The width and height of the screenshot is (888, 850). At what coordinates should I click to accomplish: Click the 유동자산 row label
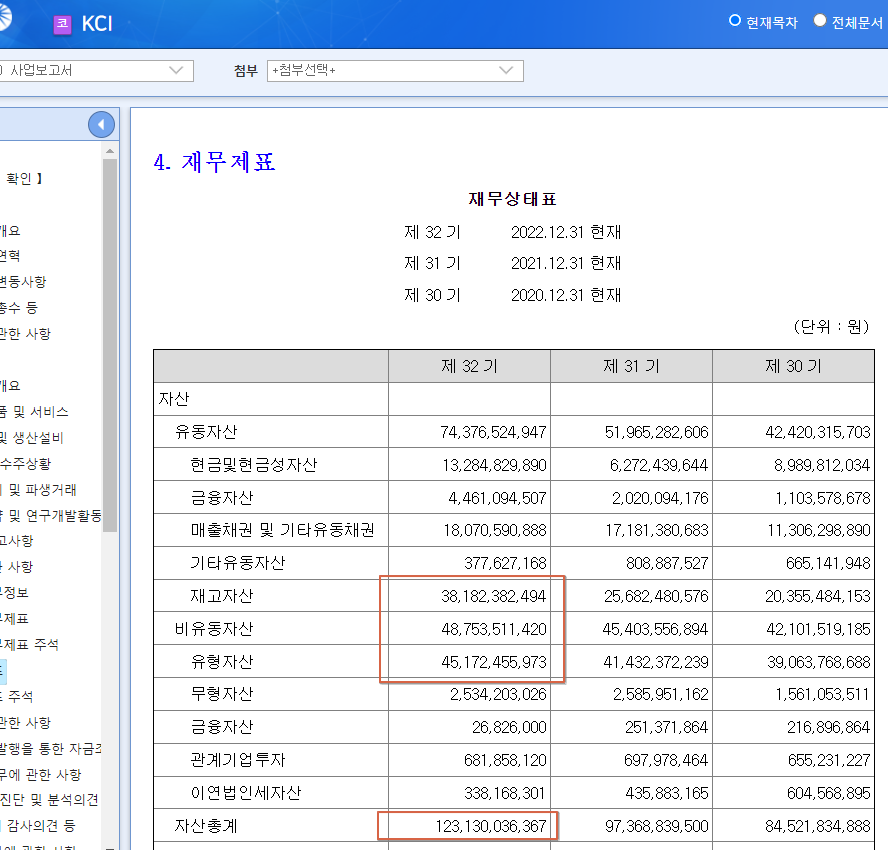point(206,432)
